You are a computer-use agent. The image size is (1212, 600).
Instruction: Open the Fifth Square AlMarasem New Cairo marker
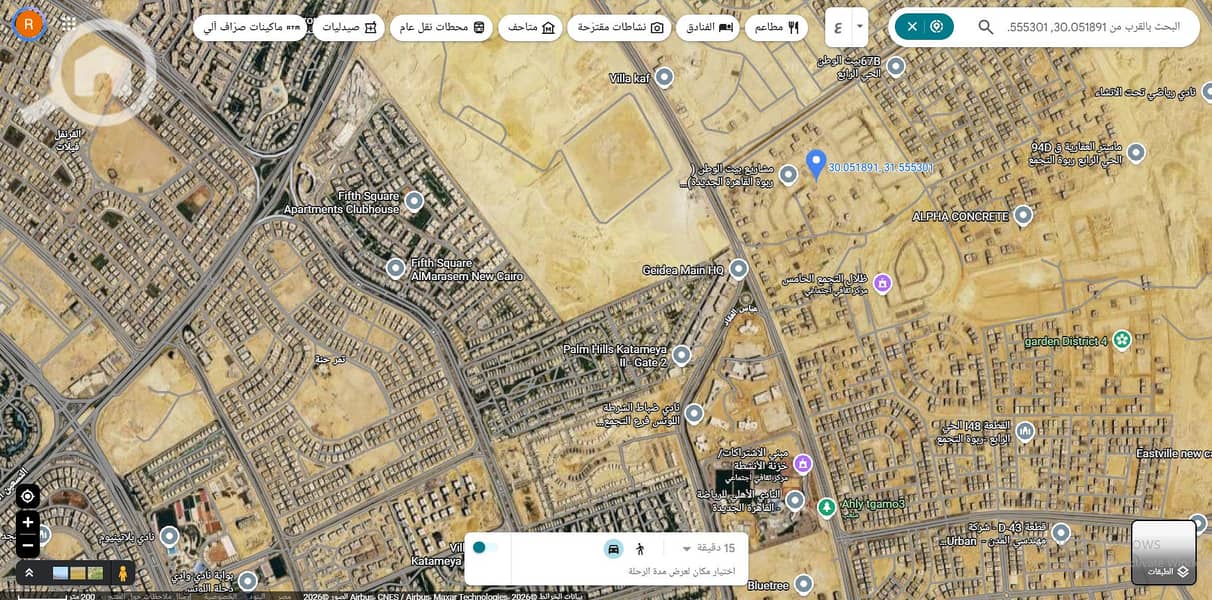click(396, 268)
